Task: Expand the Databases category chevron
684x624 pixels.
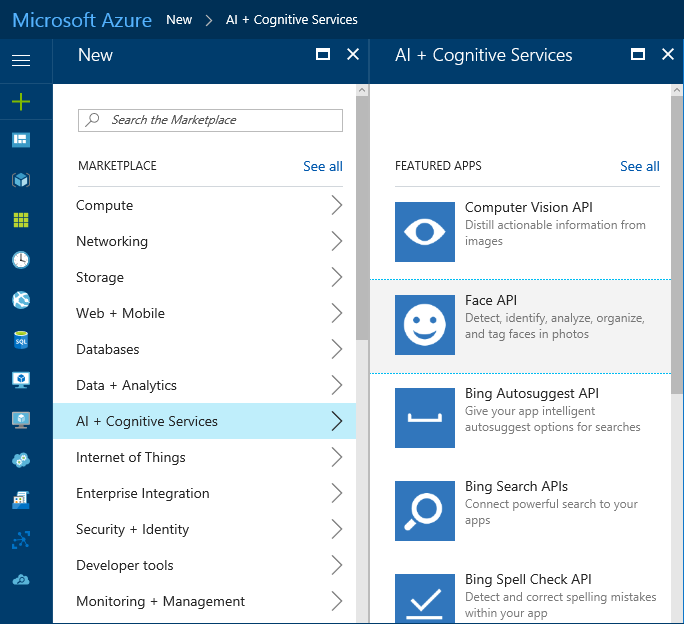Action: coord(336,349)
